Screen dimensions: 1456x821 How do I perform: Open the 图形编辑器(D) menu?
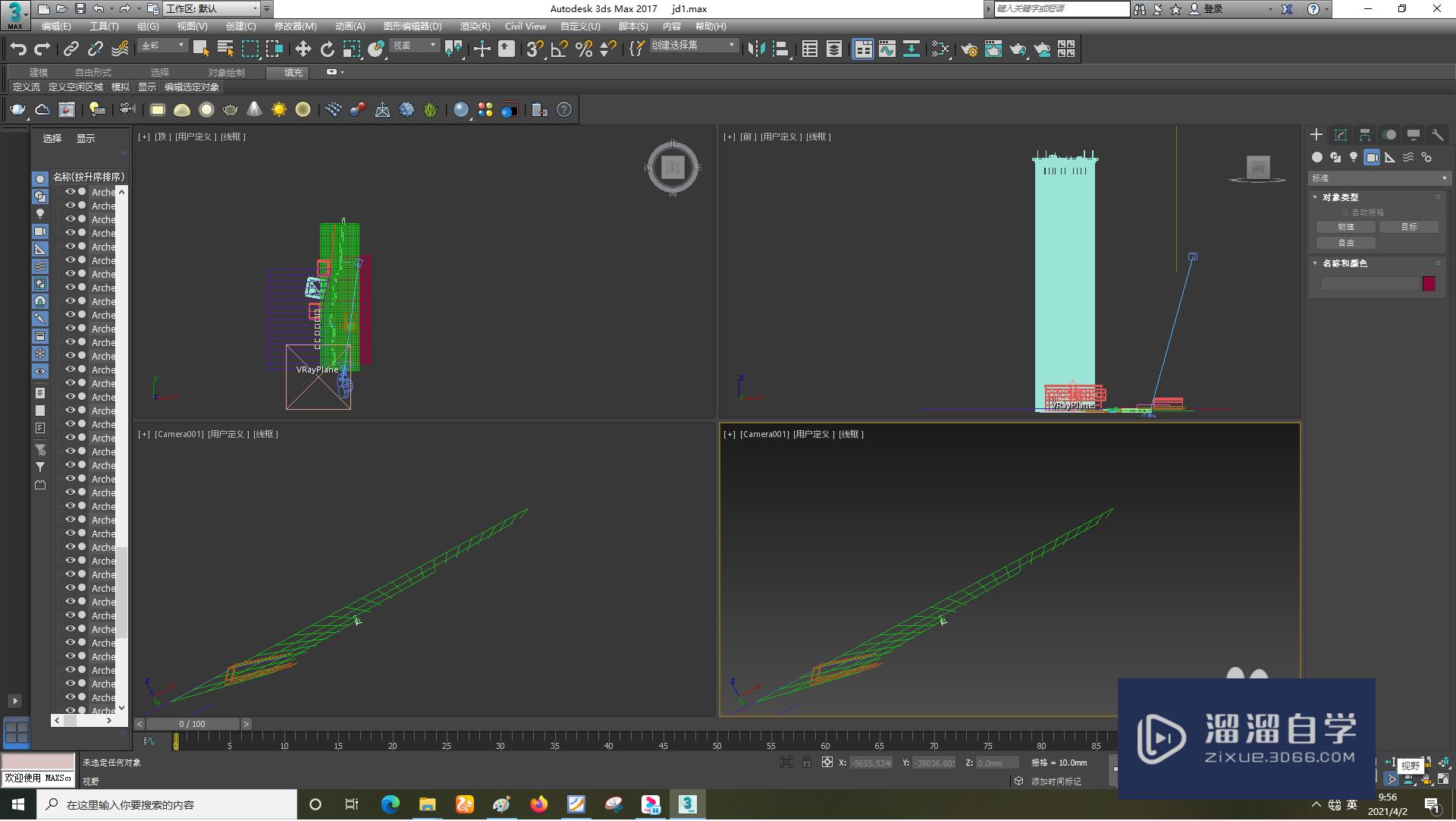[x=413, y=27]
